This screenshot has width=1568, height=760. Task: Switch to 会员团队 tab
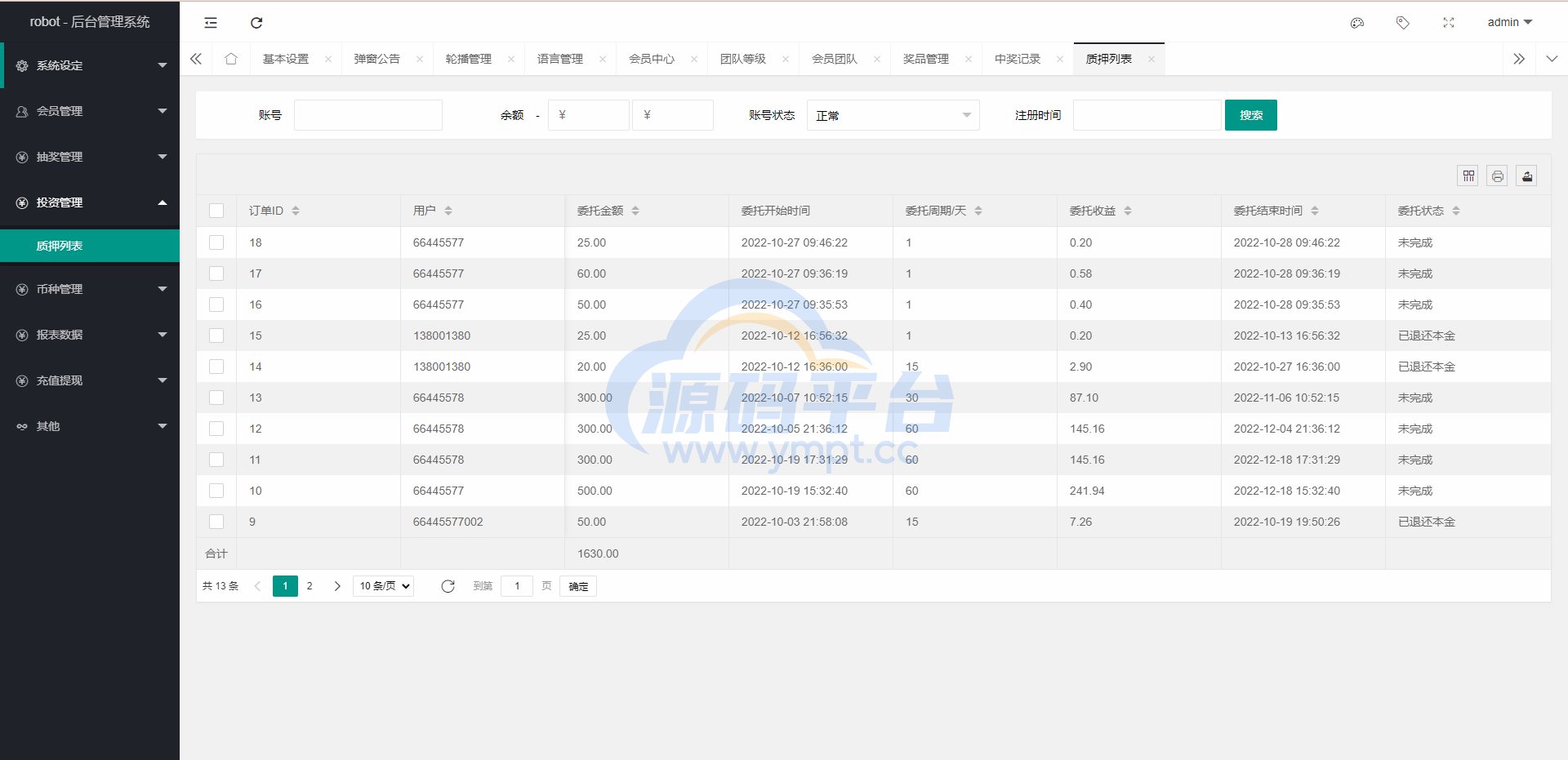[835, 59]
